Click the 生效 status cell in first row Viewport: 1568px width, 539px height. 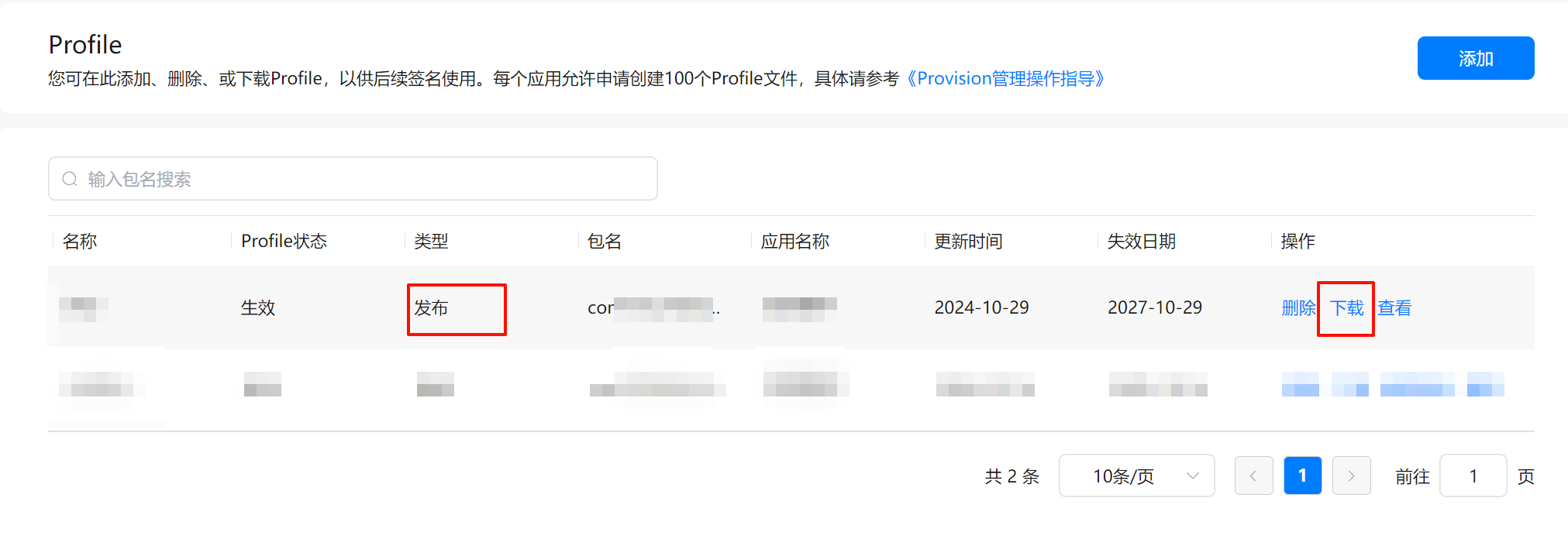pos(258,308)
